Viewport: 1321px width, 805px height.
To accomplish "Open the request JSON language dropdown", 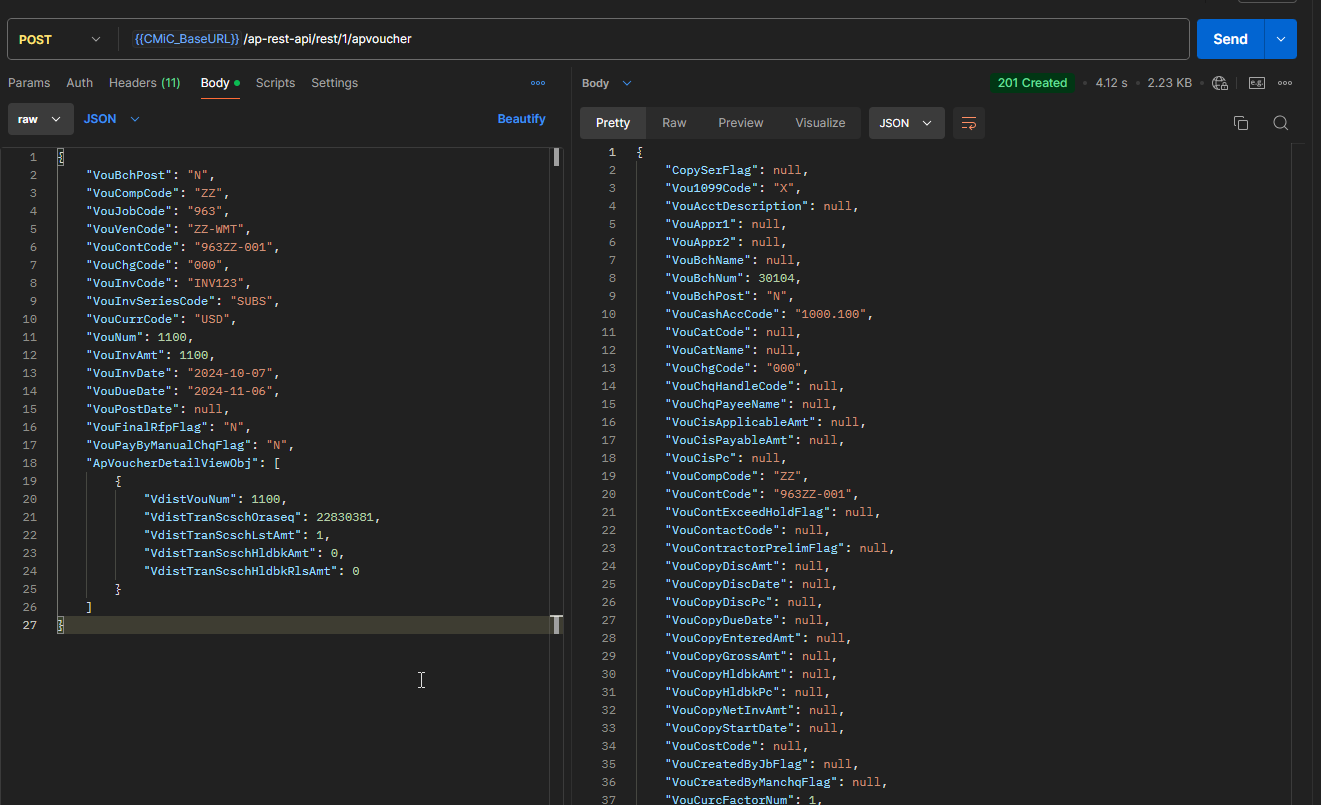I will [111, 119].
